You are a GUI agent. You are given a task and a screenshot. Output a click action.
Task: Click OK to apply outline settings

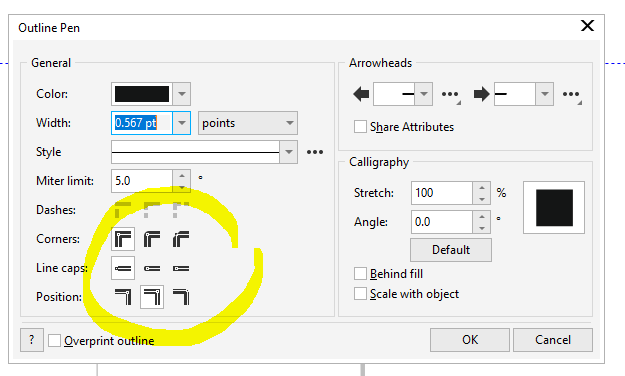[470, 340]
